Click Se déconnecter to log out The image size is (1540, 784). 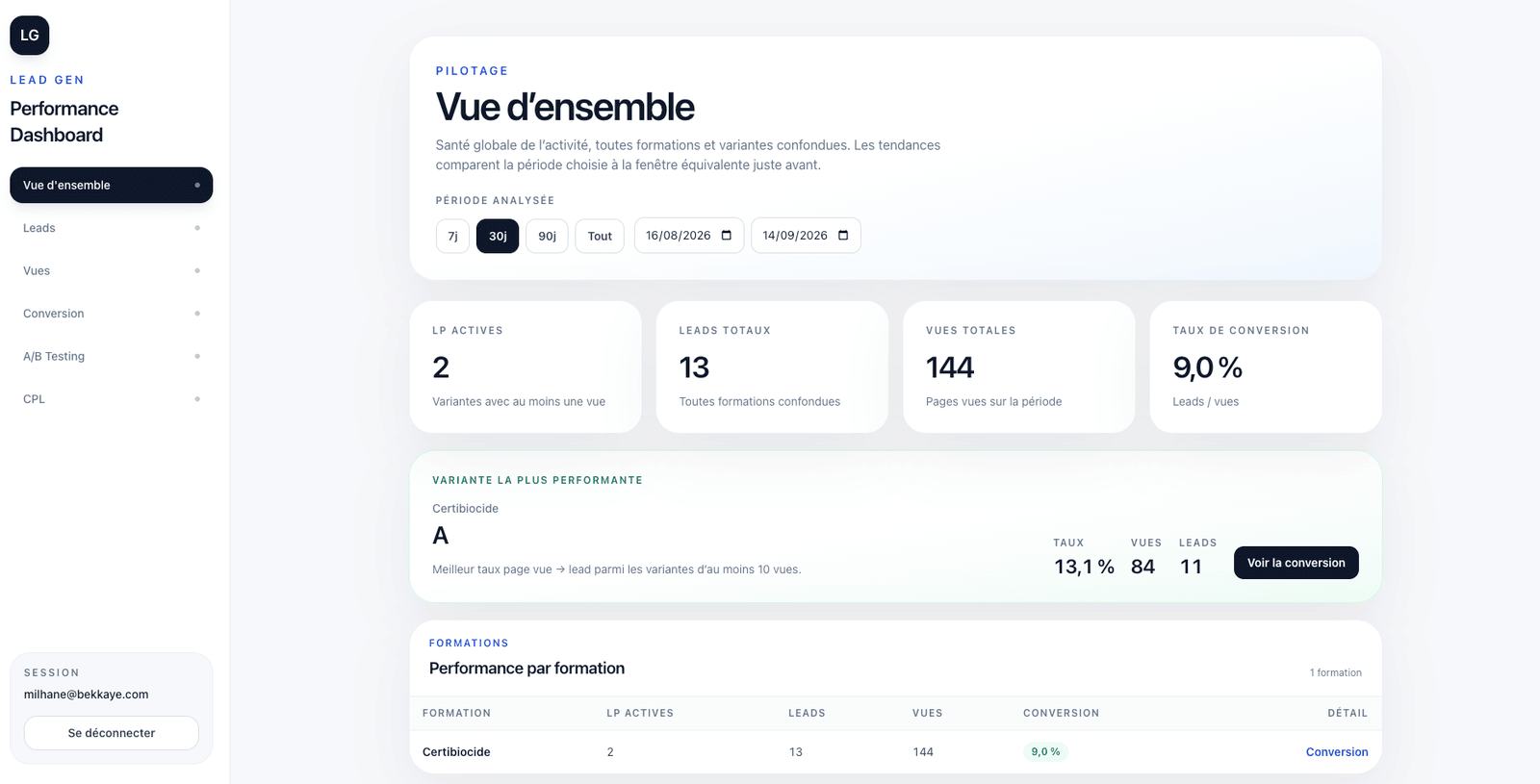click(x=112, y=733)
